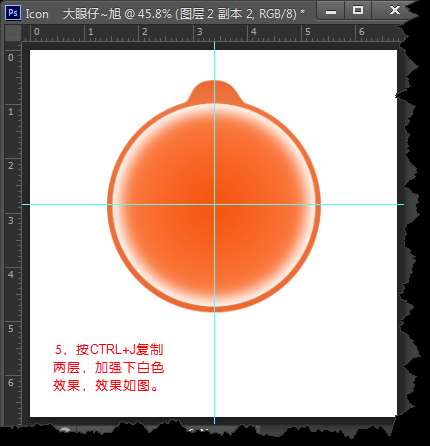Screen dimensions: 430x446
Task: Click the 1 mark on horizontal ruler
Action: pos(91,32)
